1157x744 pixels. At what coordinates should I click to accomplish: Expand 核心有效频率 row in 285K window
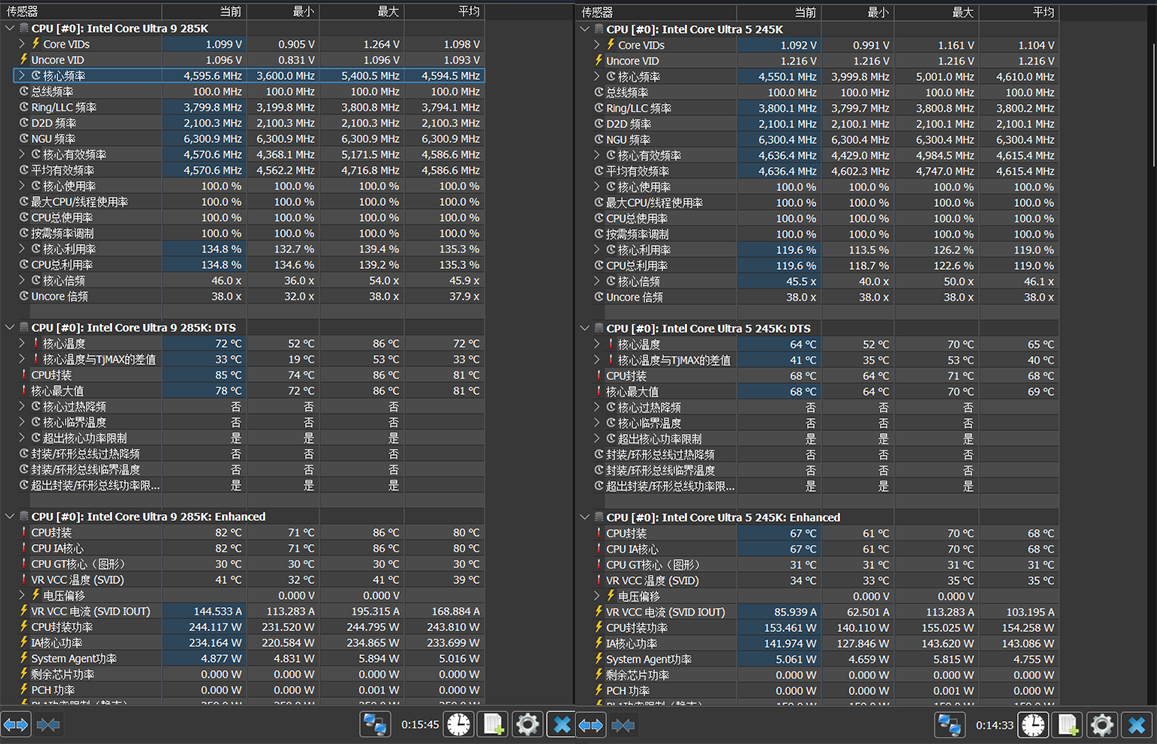(x=22, y=154)
